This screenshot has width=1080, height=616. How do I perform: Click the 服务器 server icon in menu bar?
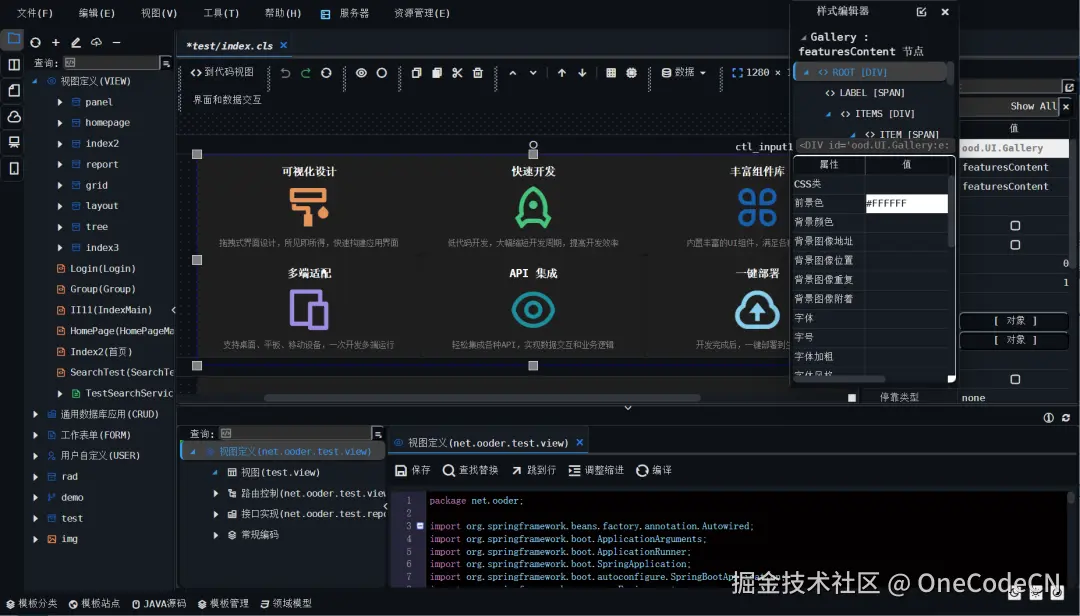pos(326,14)
